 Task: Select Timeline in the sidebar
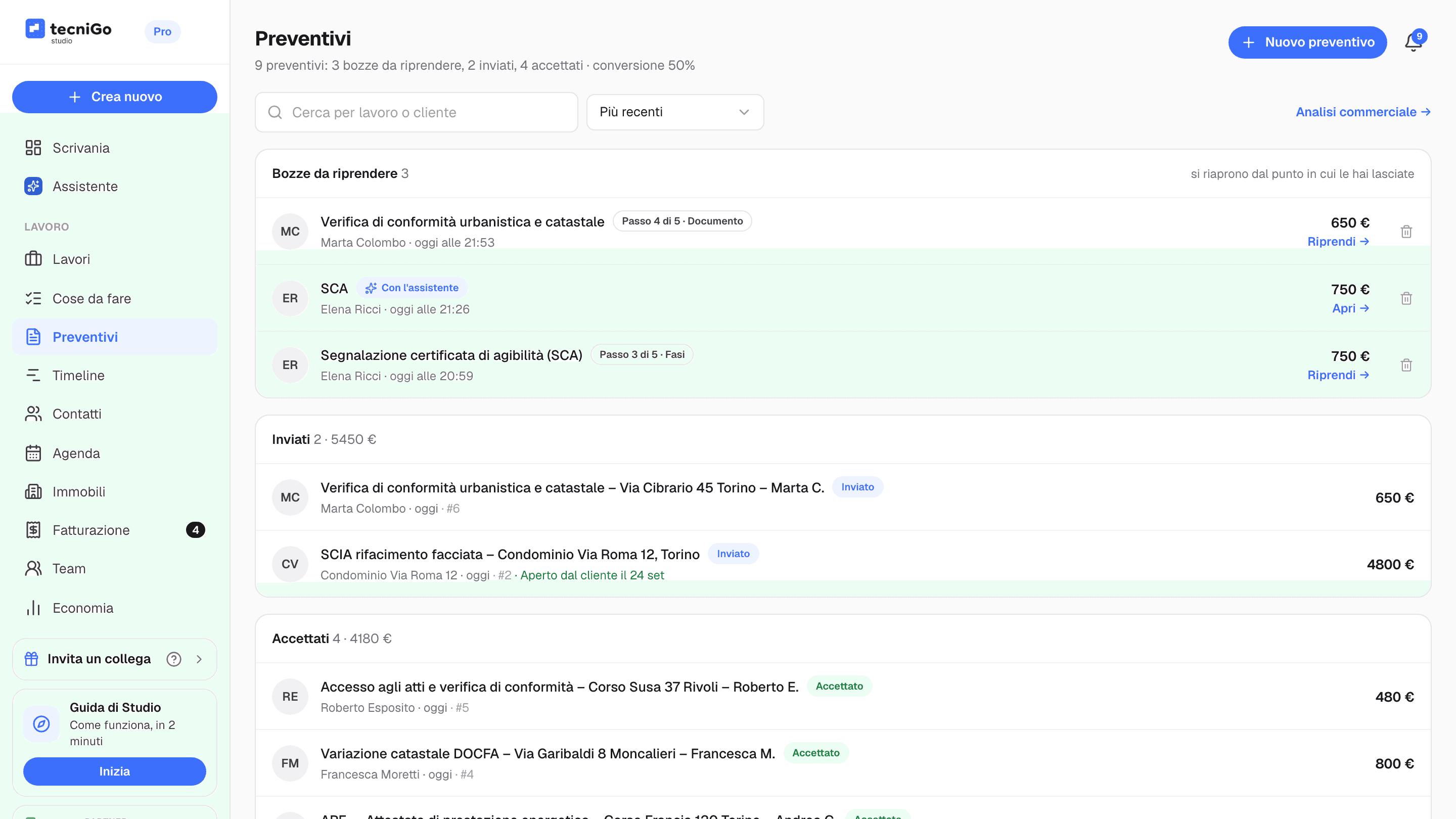click(x=115, y=375)
